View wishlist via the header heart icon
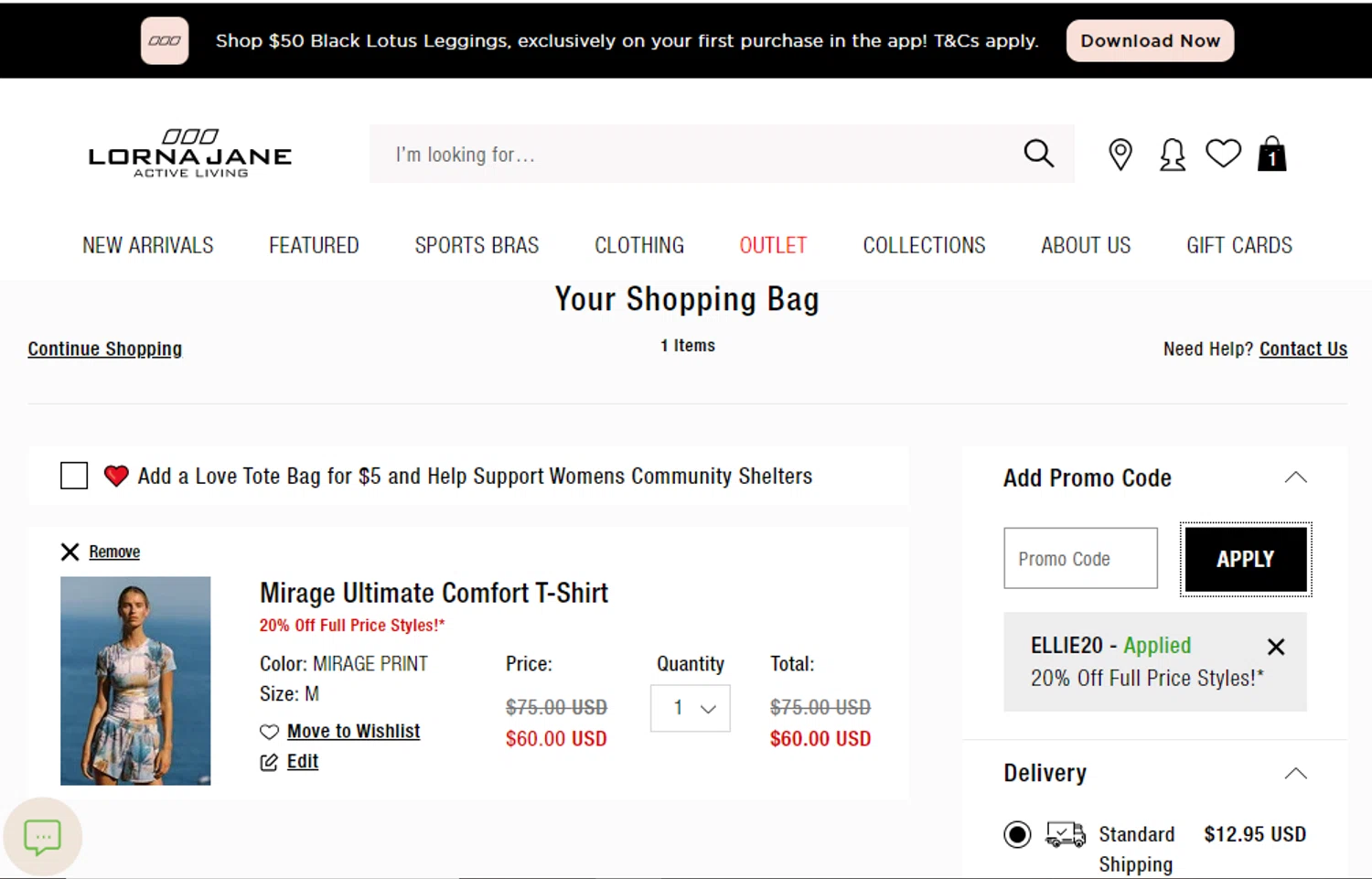The width and height of the screenshot is (1372, 879). pyautogui.click(x=1223, y=154)
